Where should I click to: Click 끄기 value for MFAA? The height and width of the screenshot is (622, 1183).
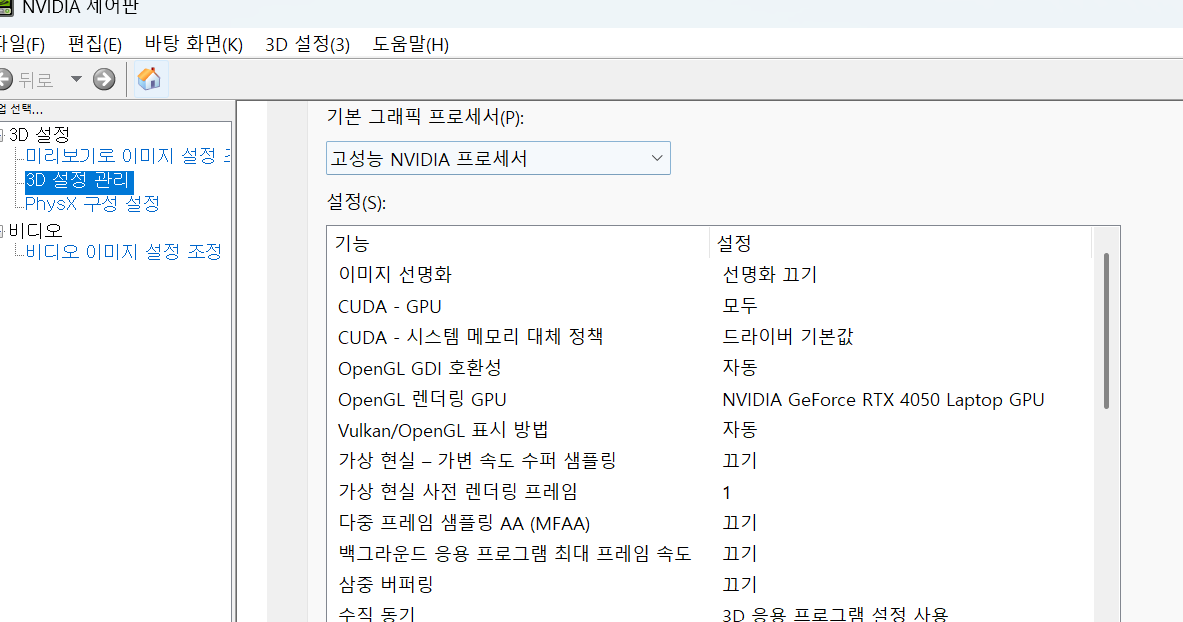tap(740, 523)
